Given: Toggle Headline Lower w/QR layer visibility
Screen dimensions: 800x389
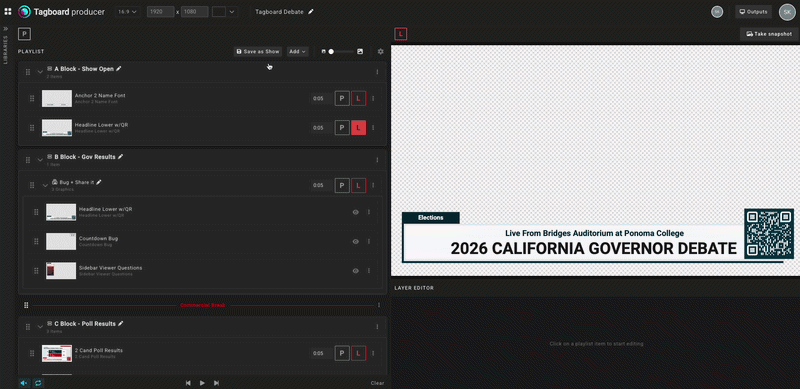Looking at the screenshot, I should (x=356, y=212).
